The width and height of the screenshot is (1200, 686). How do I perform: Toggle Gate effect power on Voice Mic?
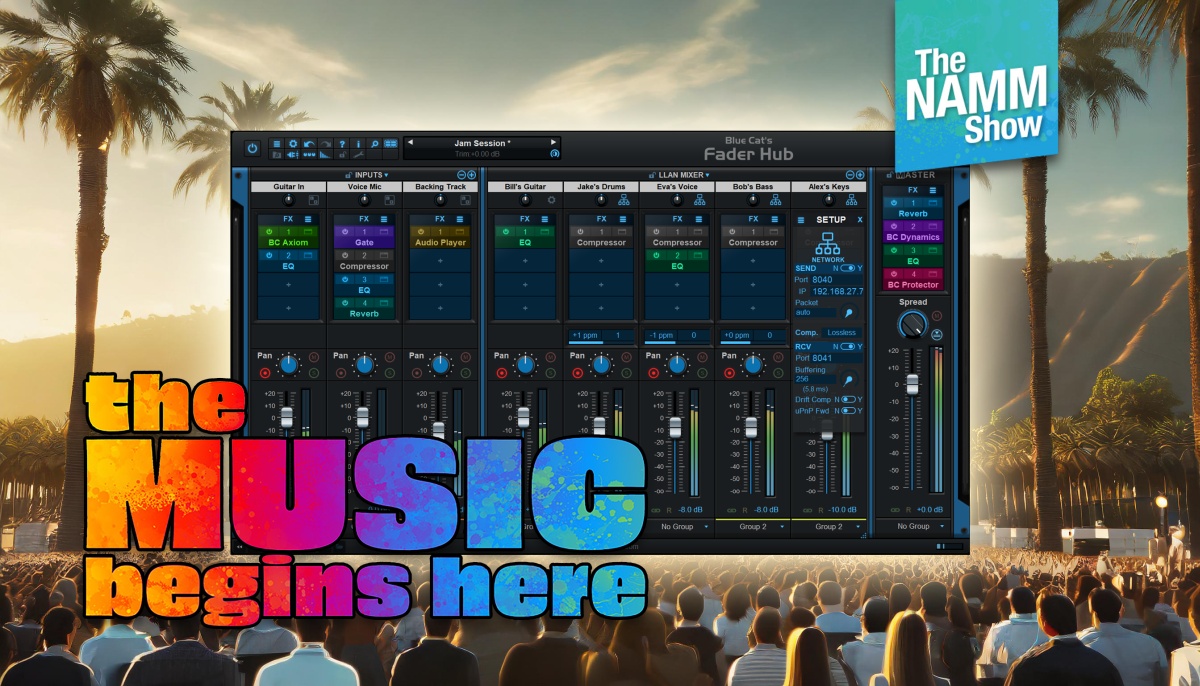345,232
